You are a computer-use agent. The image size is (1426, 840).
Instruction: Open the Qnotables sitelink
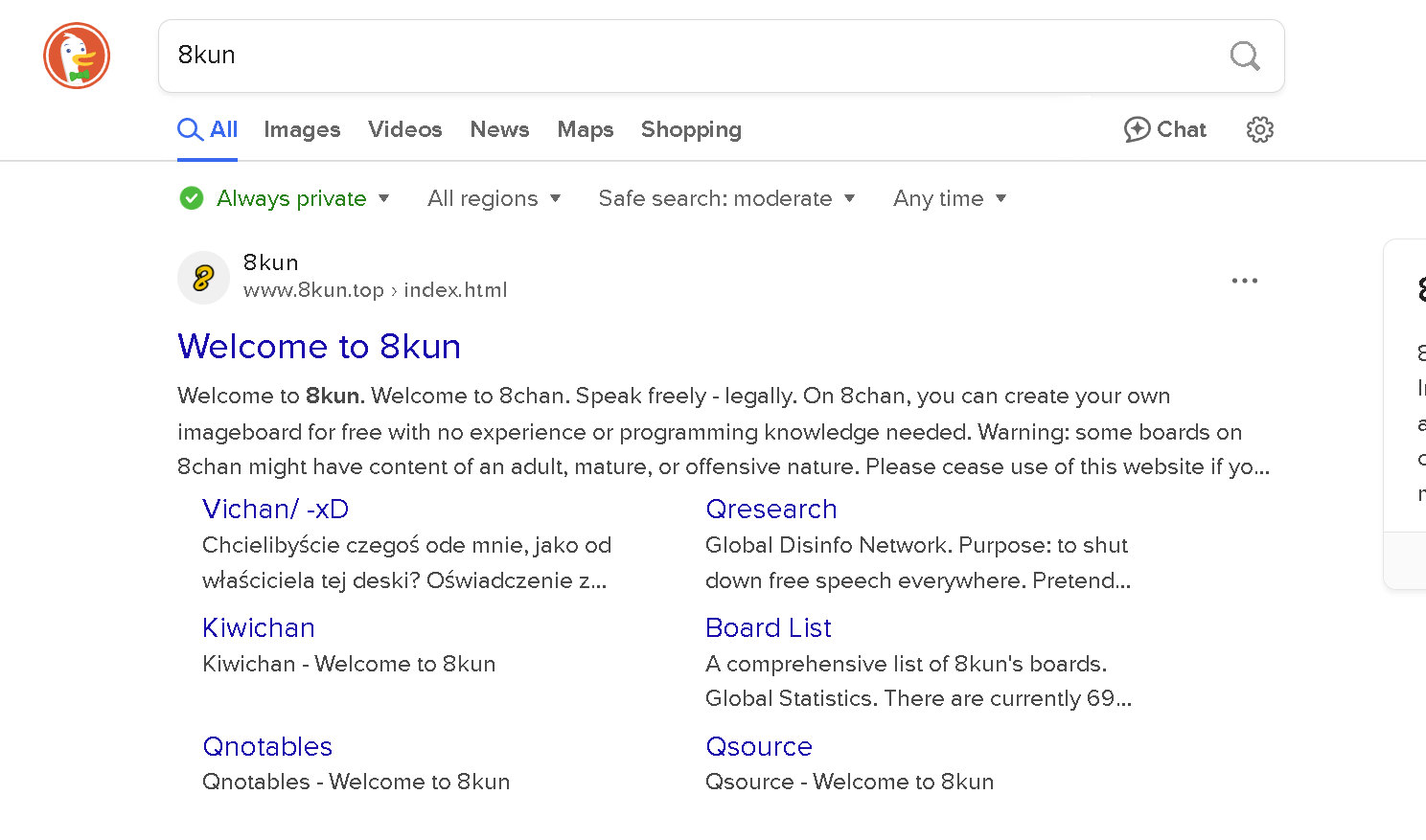point(267,747)
